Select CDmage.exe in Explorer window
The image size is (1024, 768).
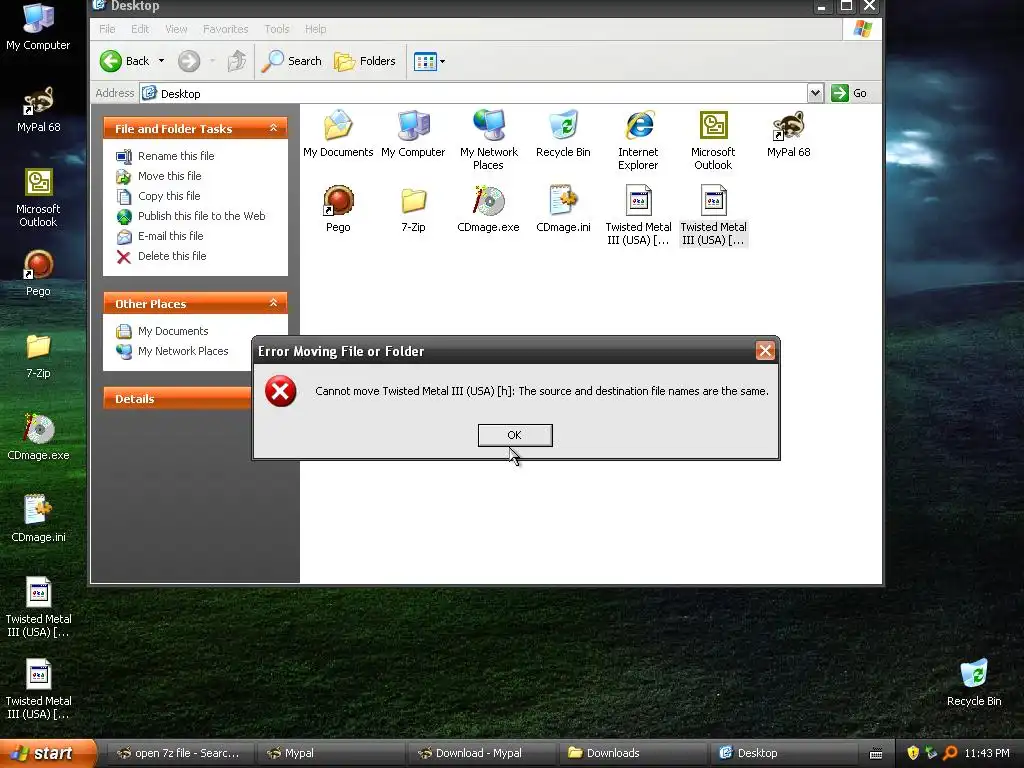pos(488,208)
